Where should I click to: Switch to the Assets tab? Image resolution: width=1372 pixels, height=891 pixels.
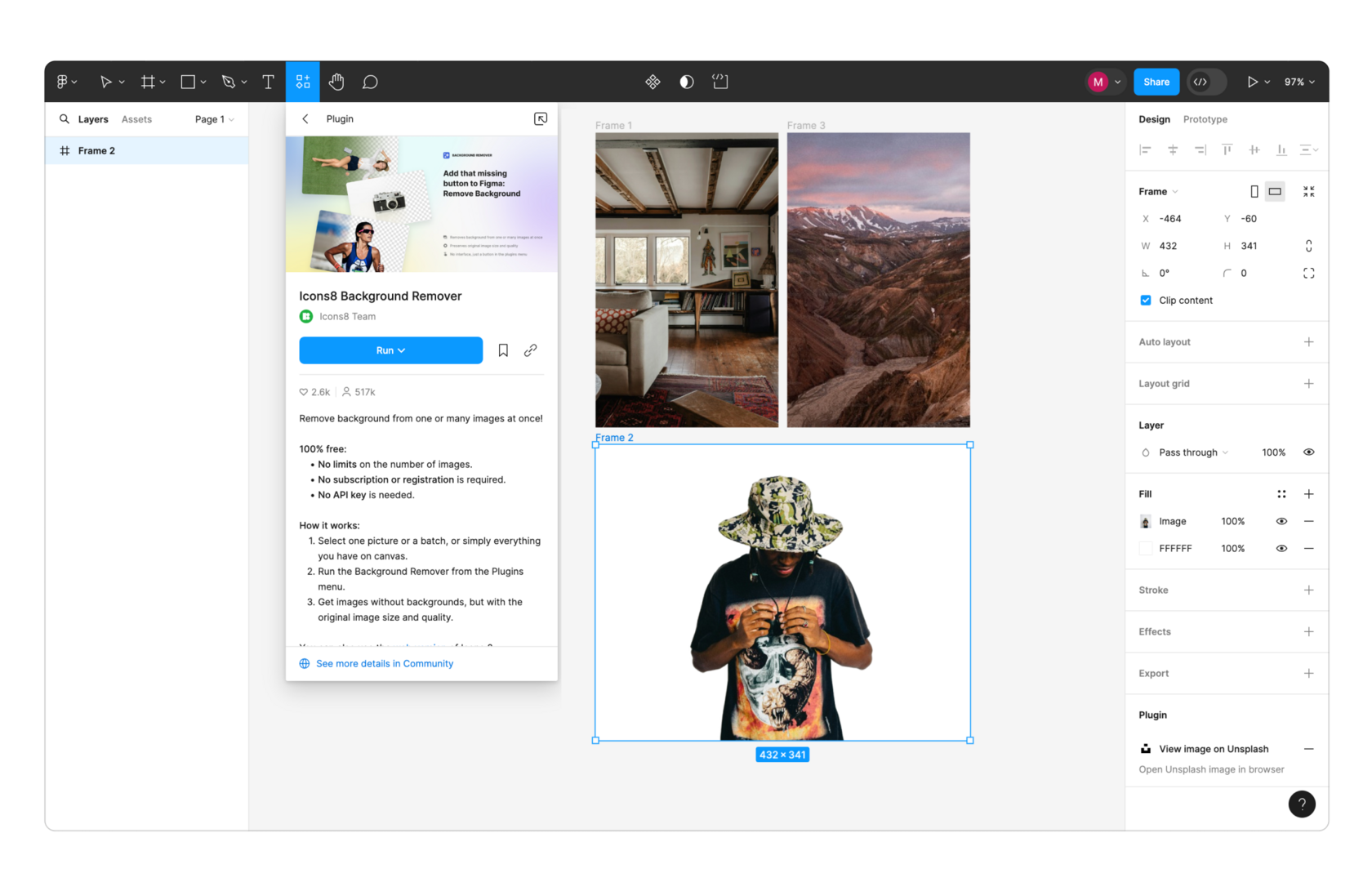tap(136, 119)
